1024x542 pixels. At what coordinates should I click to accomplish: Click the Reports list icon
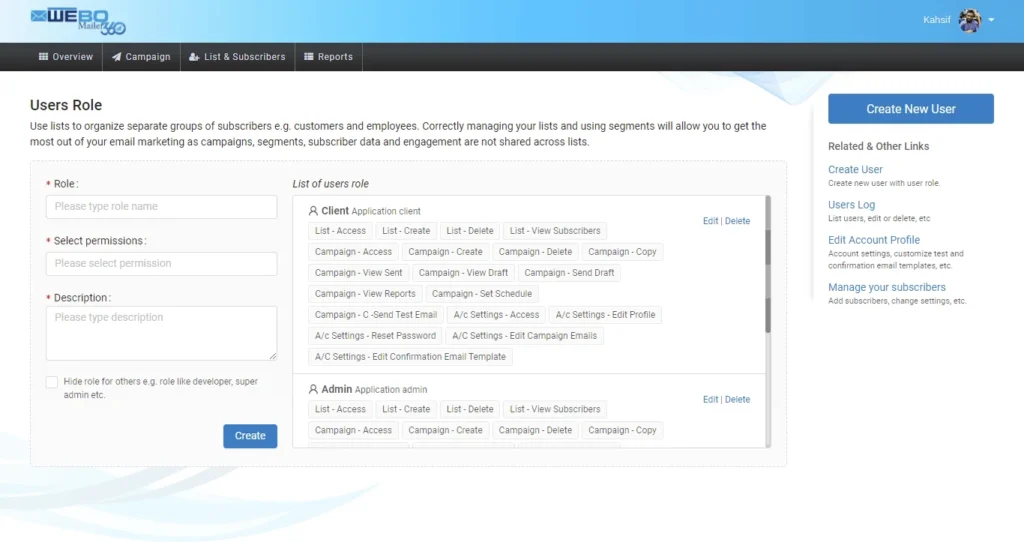(x=309, y=57)
